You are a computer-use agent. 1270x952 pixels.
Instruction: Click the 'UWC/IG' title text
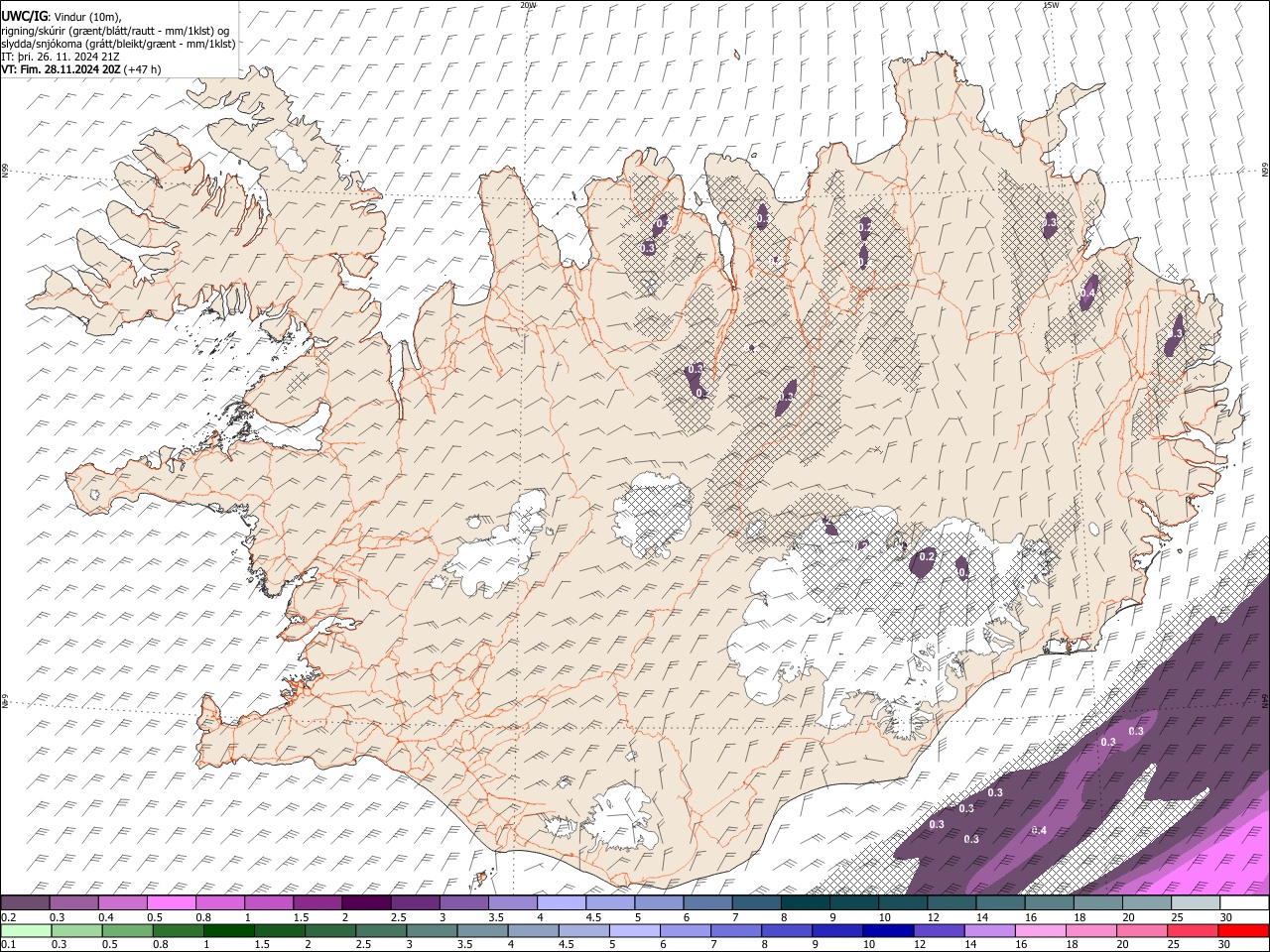(x=25, y=17)
